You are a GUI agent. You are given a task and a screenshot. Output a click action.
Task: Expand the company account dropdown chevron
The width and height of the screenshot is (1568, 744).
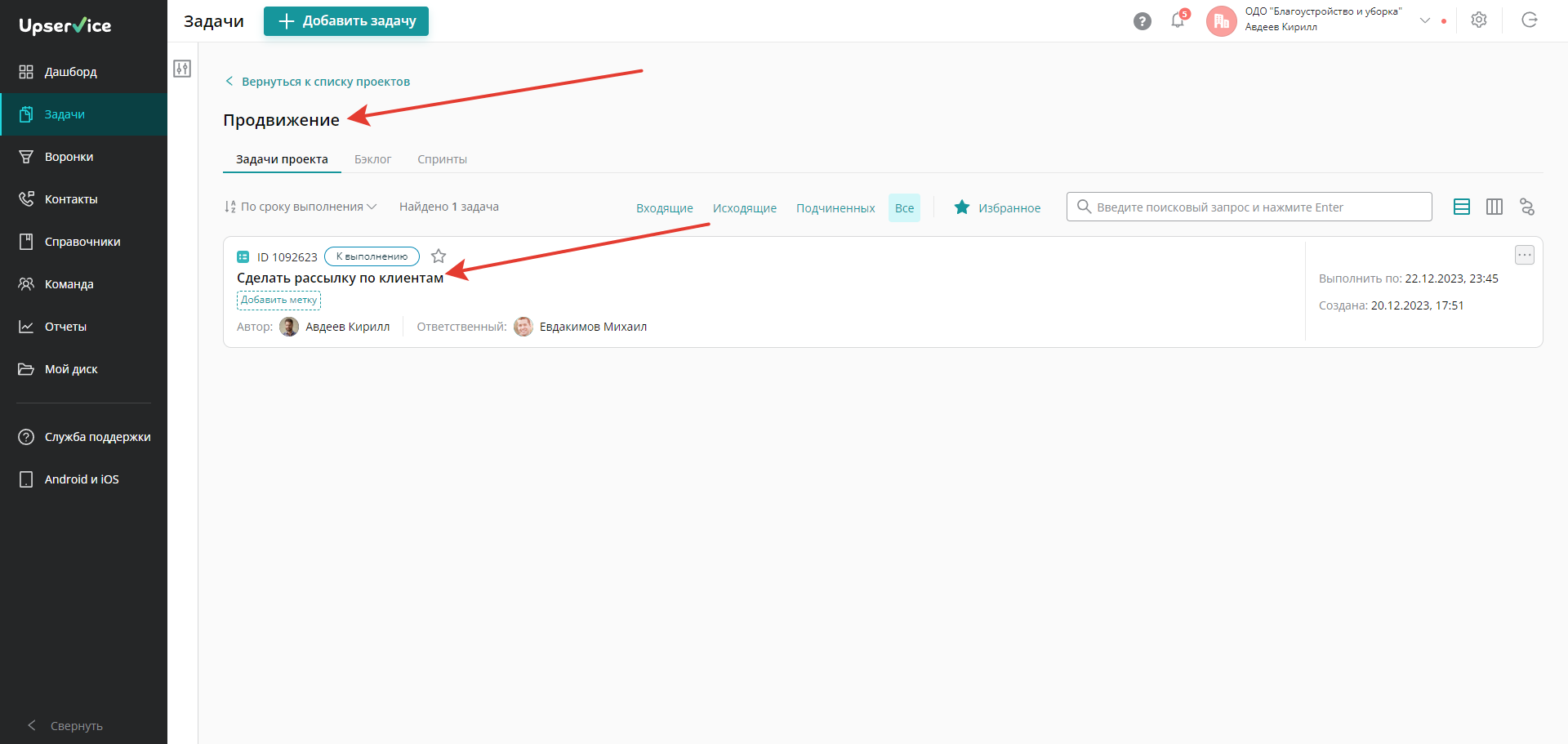1425,20
